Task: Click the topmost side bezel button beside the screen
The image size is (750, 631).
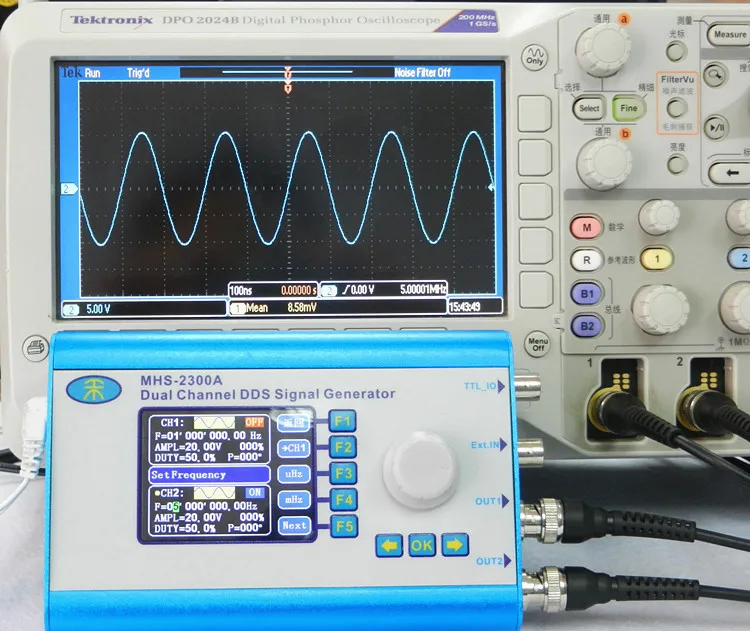Action: [535, 113]
